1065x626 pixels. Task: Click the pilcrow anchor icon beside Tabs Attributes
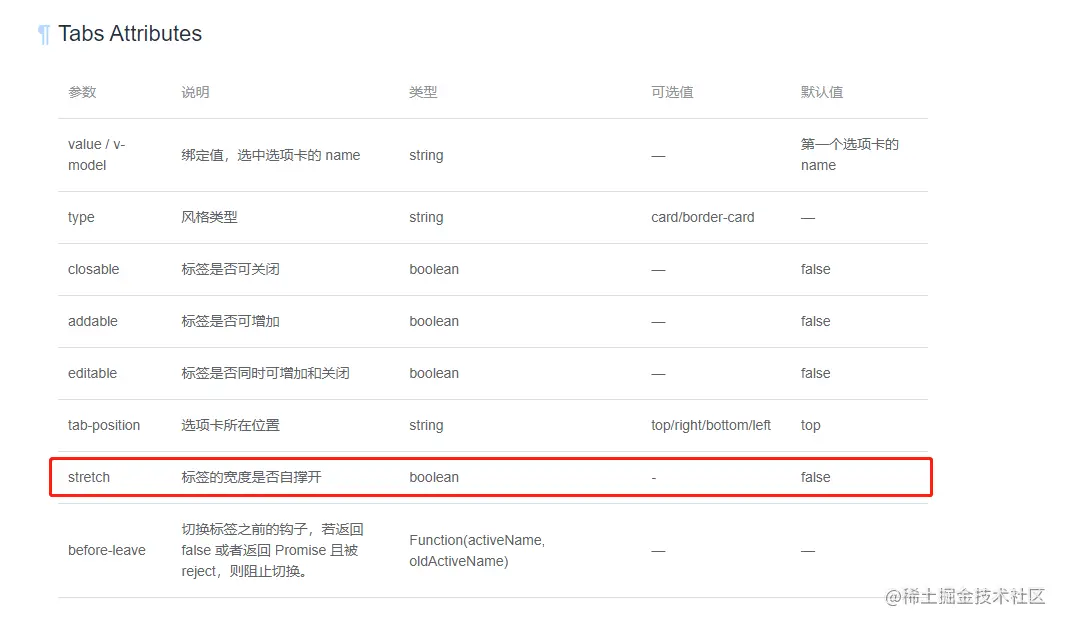point(42,33)
